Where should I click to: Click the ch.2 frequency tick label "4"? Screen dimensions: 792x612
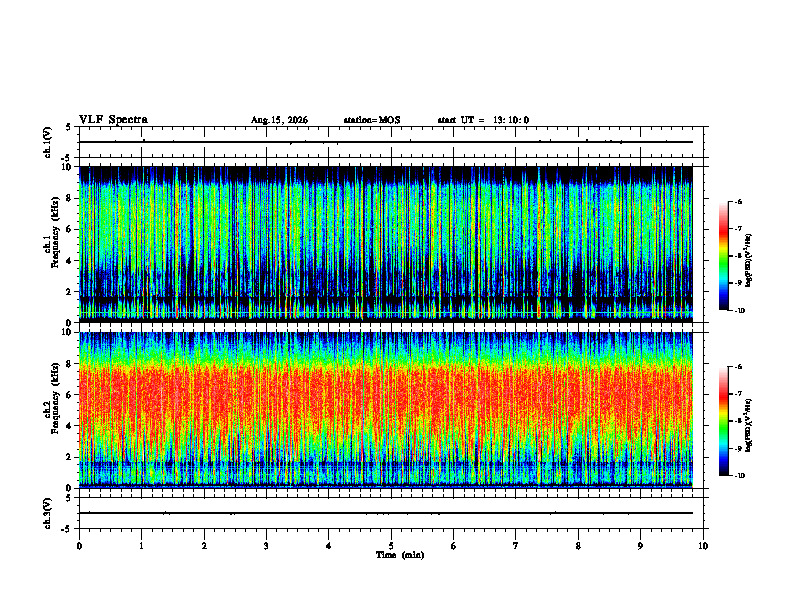click(x=70, y=426)
